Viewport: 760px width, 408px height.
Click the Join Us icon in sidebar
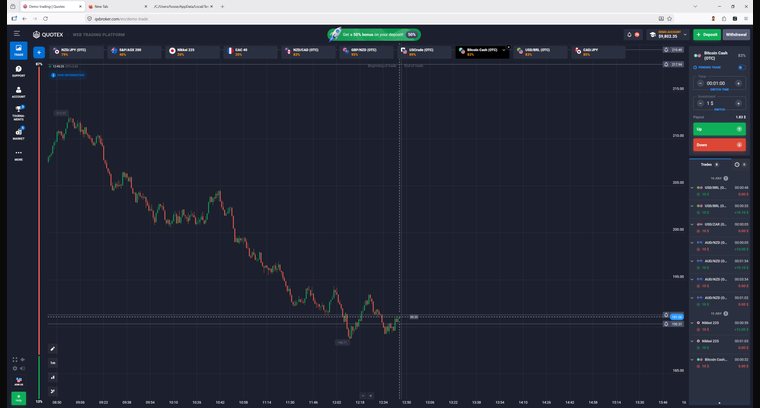(x=18, y=382)
